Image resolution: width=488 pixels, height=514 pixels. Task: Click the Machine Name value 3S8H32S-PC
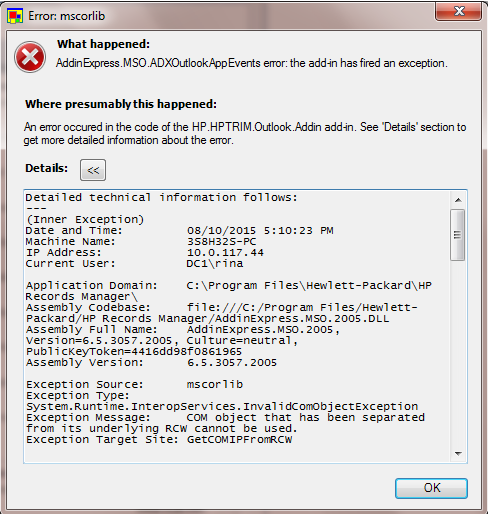tap(222, 241)
